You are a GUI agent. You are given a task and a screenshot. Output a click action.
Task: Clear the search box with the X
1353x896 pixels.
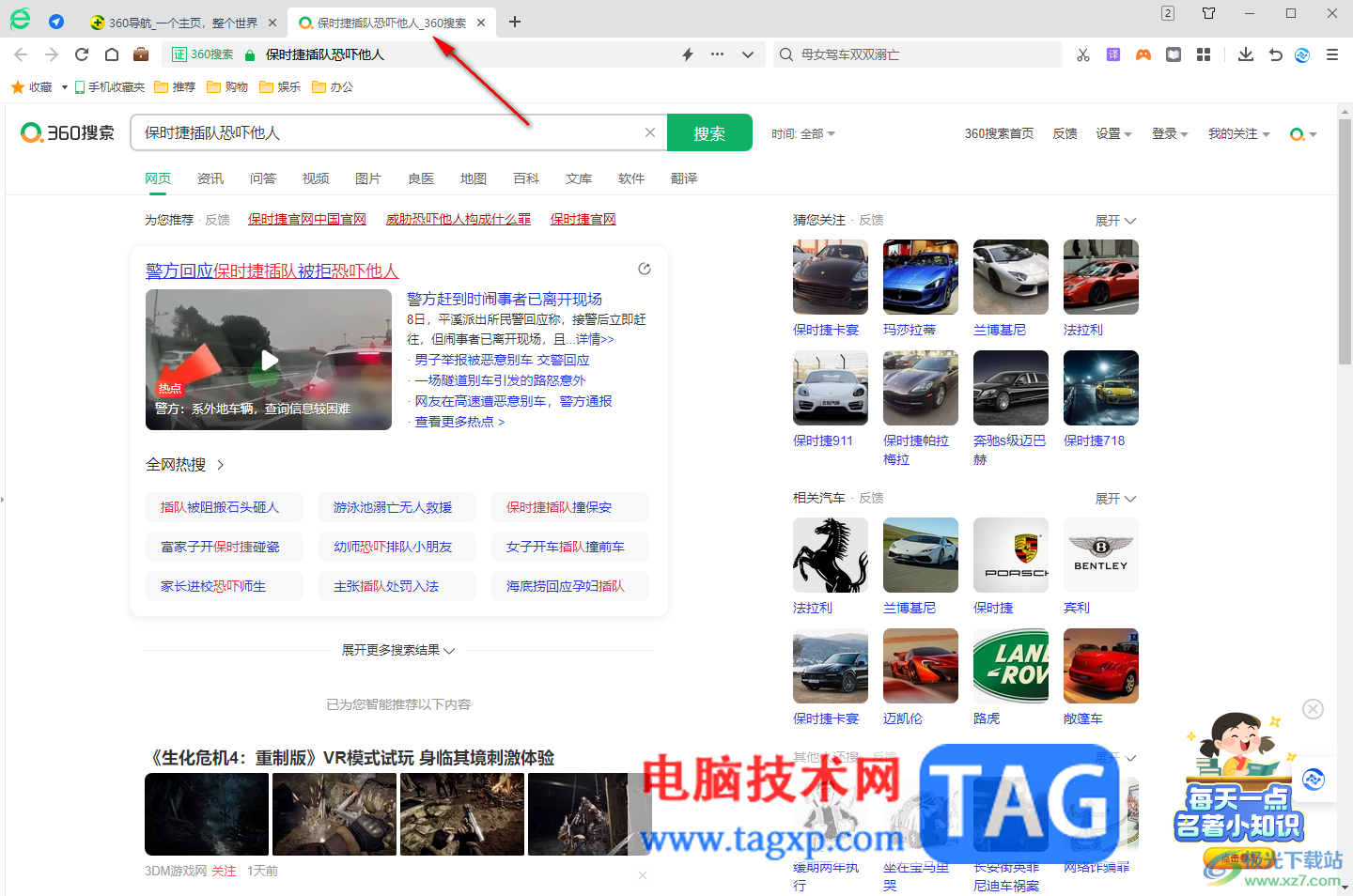click(650, 132)
